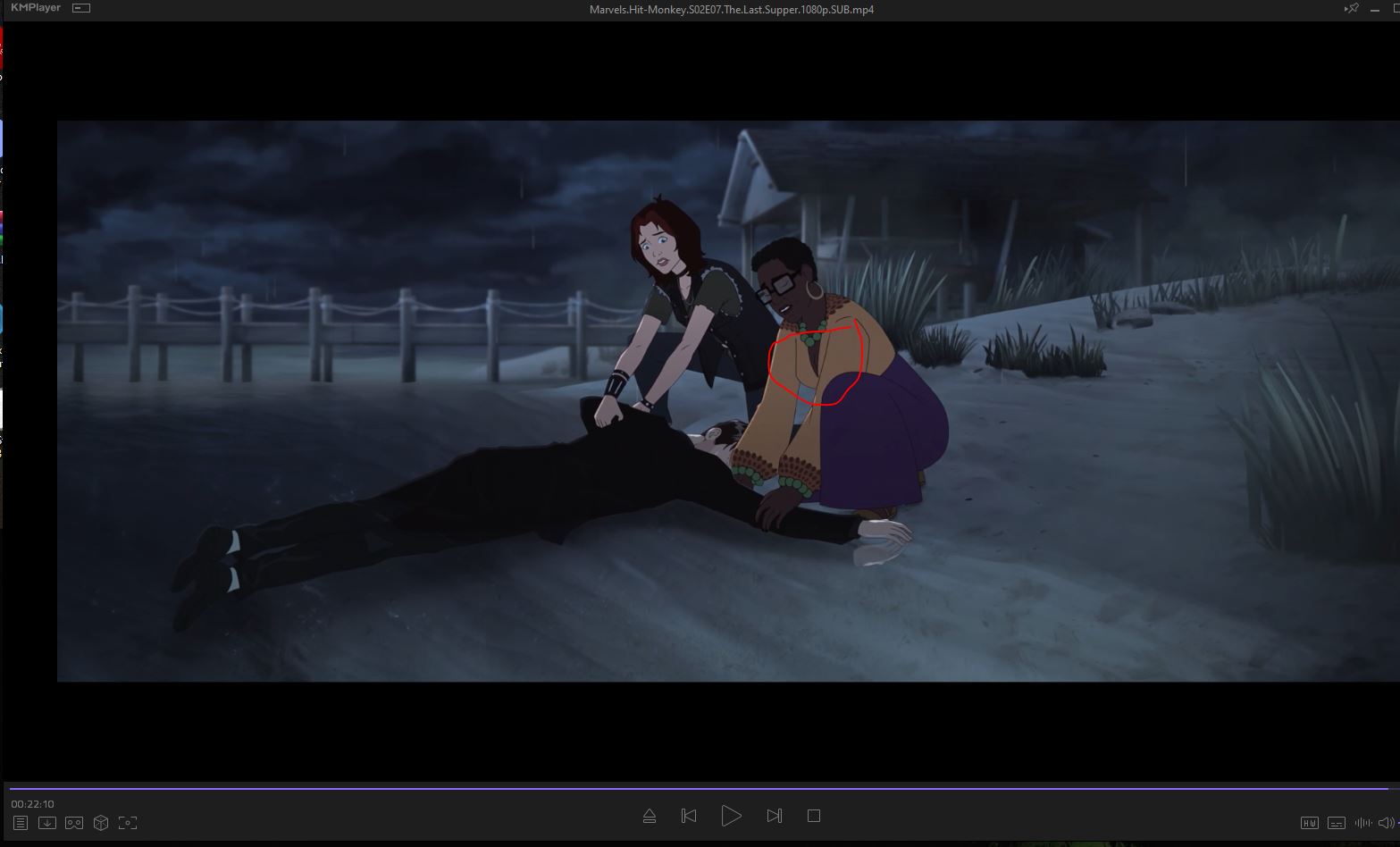Click the eject/open file icon
Viewport: 1400px width, 847px height.
coord(650,816)
